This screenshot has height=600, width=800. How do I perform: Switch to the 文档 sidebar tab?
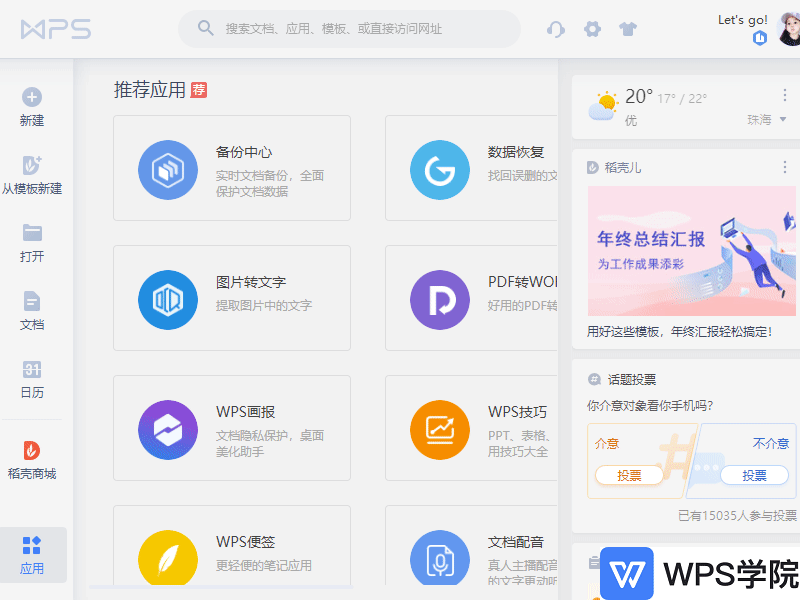[x=33, y=310]
